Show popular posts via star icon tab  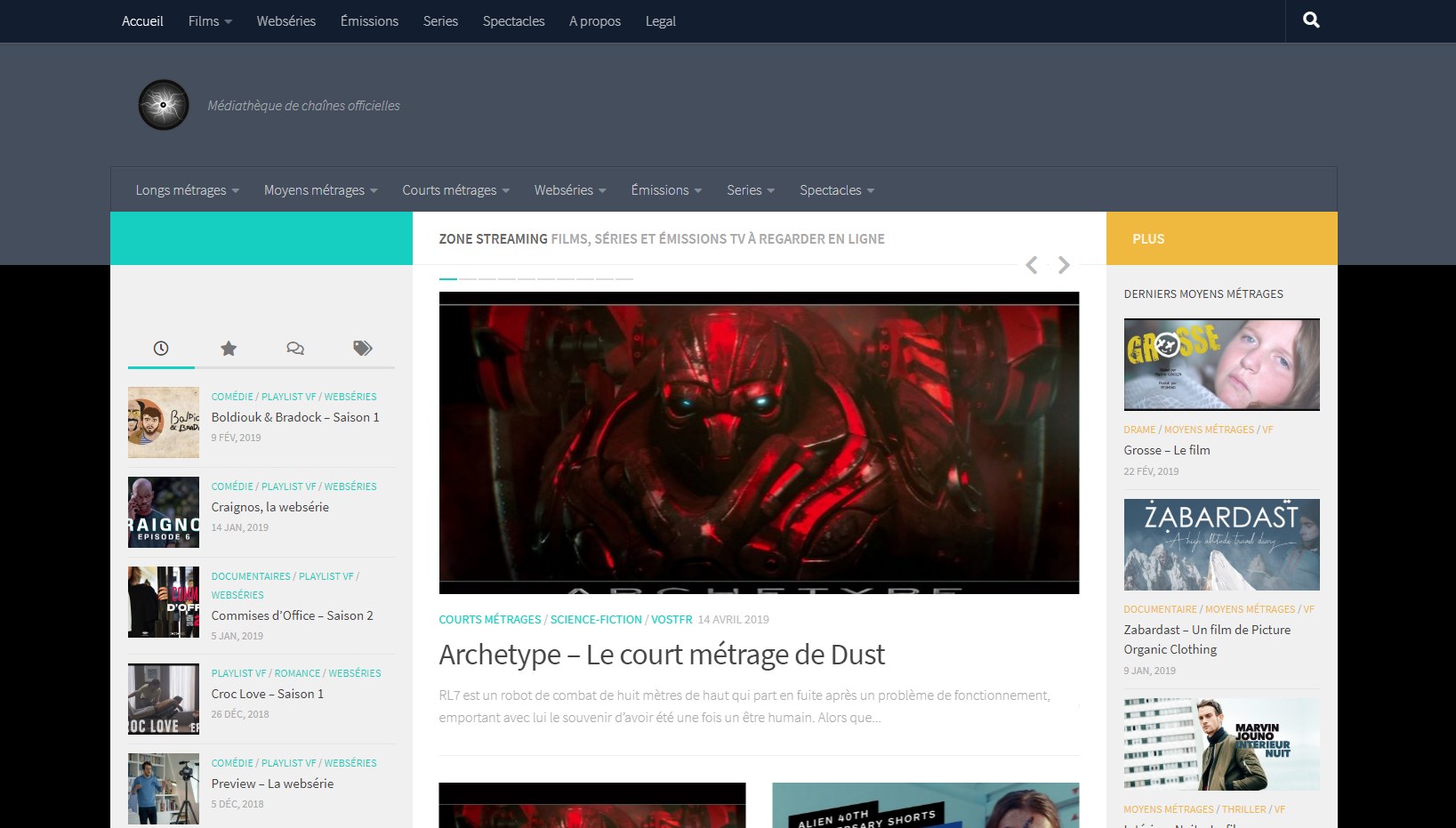[229, 349]
